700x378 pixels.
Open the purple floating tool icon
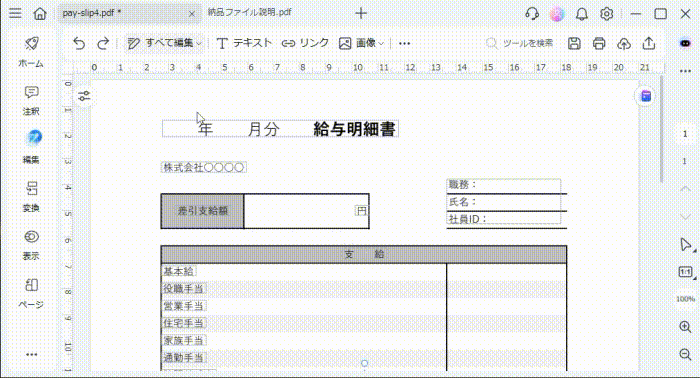tap(646, 96)
